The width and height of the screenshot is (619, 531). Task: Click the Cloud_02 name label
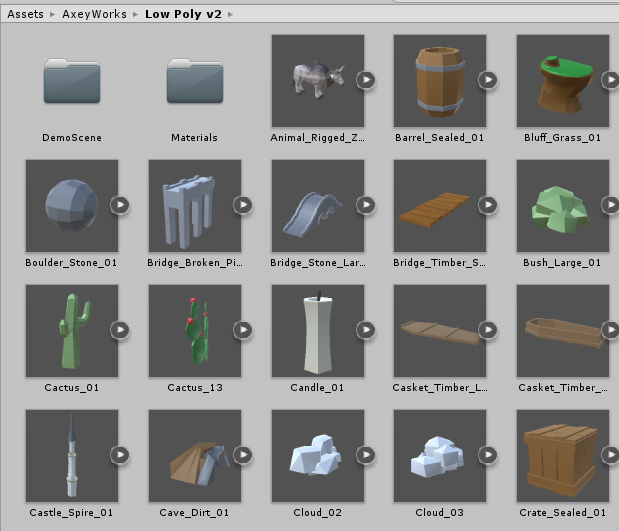pyautogui.click(x=317, y=513)
